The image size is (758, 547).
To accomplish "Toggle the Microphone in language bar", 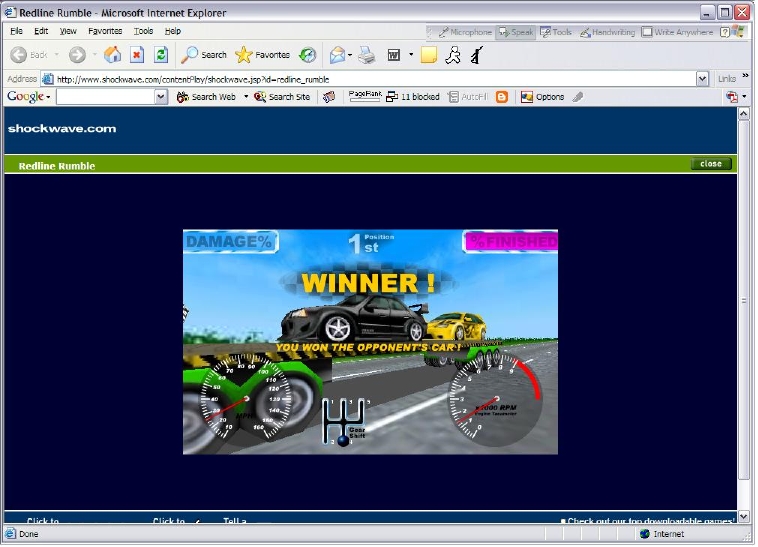I will 465,32.
